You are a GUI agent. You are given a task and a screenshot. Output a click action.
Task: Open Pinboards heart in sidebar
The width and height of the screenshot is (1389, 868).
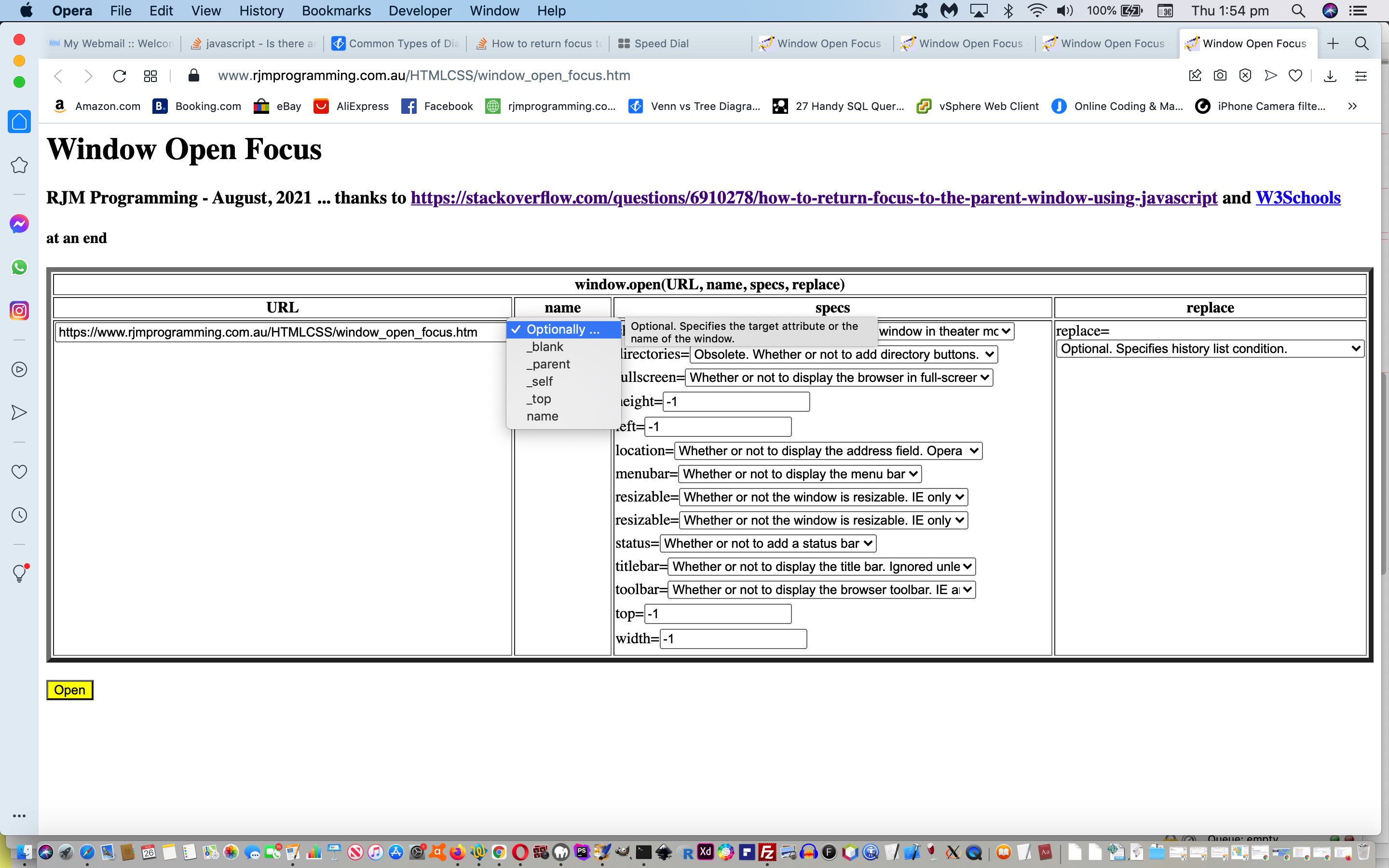click(19, 472)
